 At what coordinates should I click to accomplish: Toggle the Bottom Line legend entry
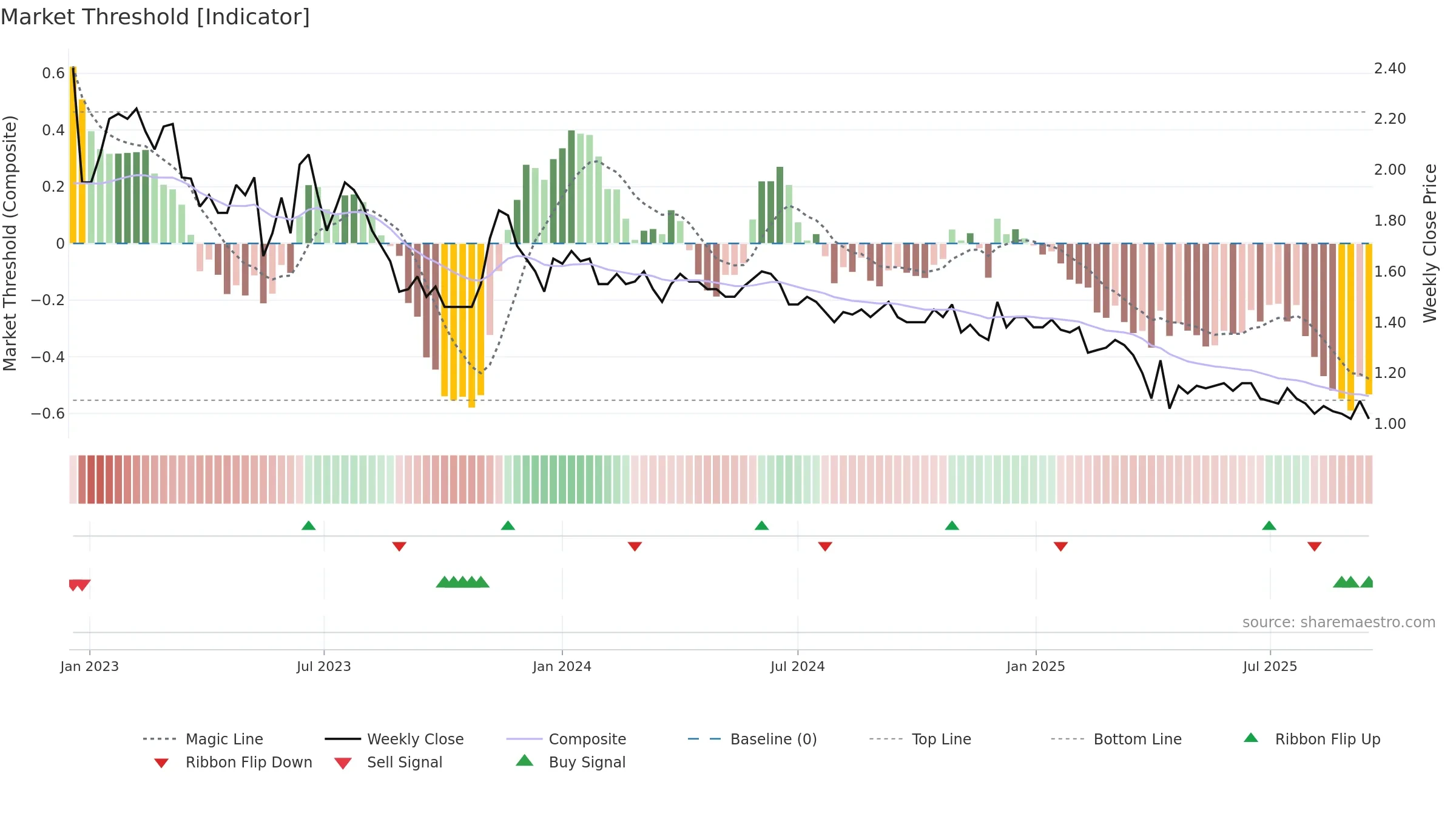click(x=1116, y=739)
